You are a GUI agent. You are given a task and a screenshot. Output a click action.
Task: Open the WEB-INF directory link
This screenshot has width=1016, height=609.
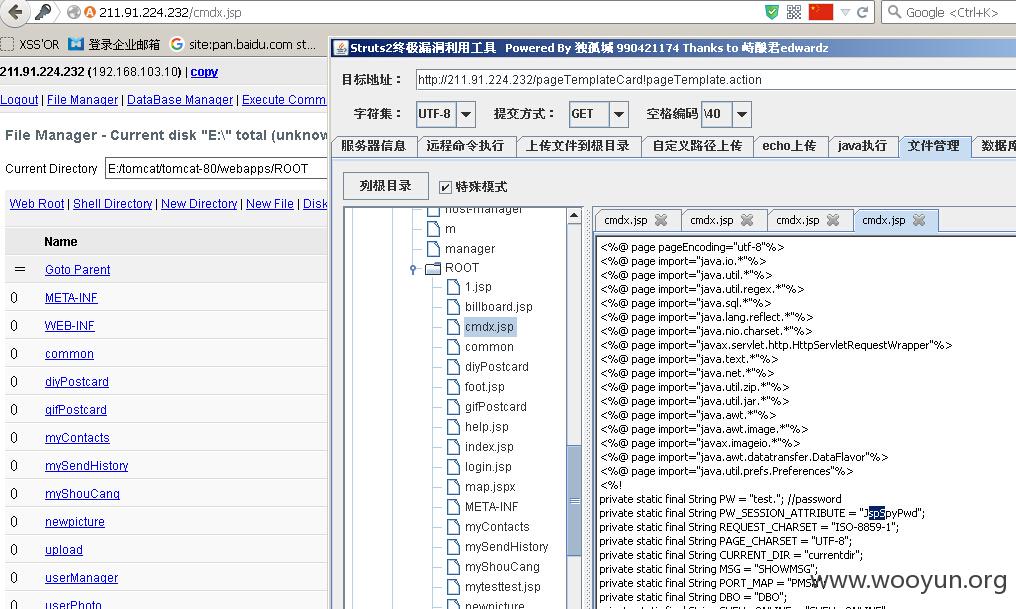coord(69,325)
